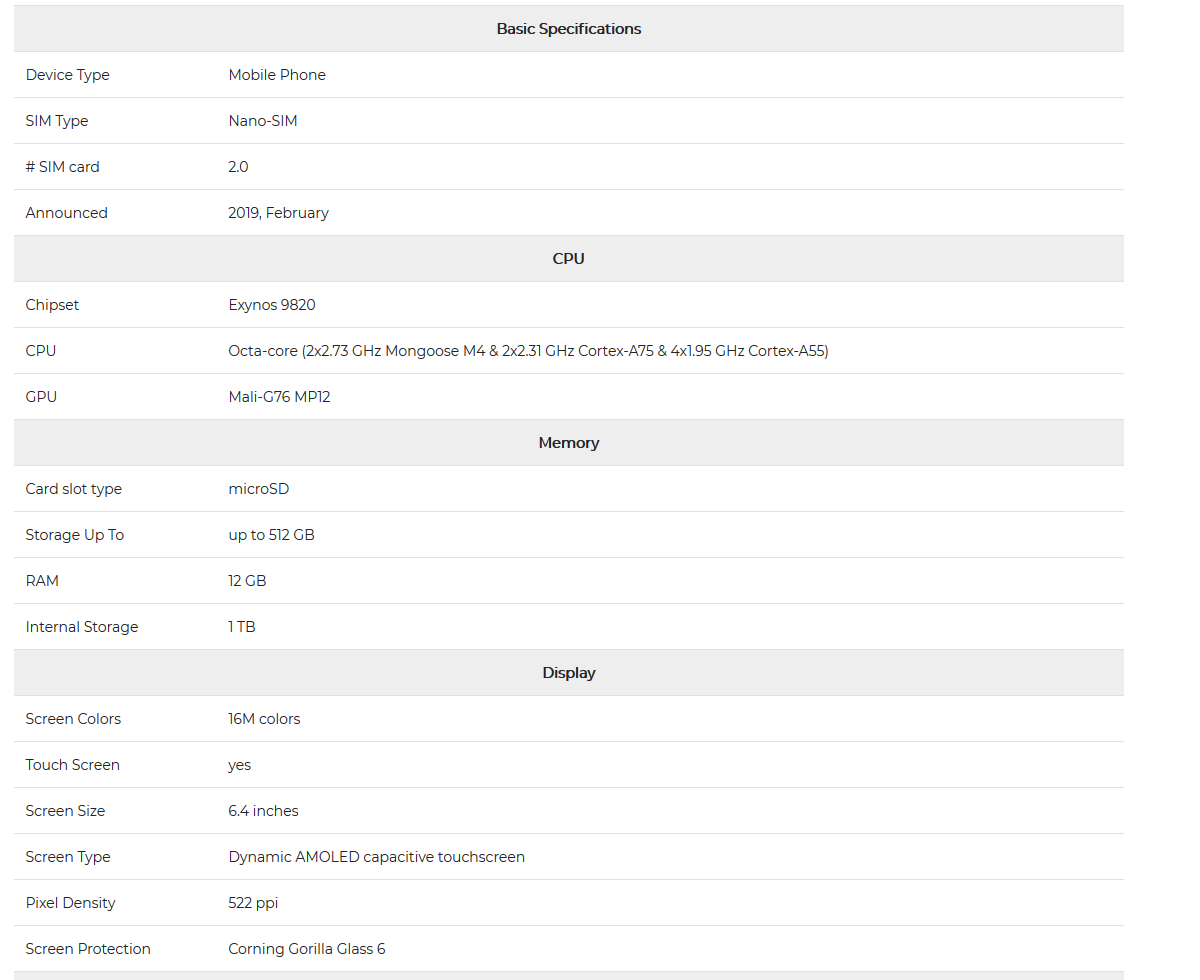Image resolution: width=1200 pixels, height=980 pixels.
Task: Select the Octa-core CPU description text
Action: [x=528, y=351]
